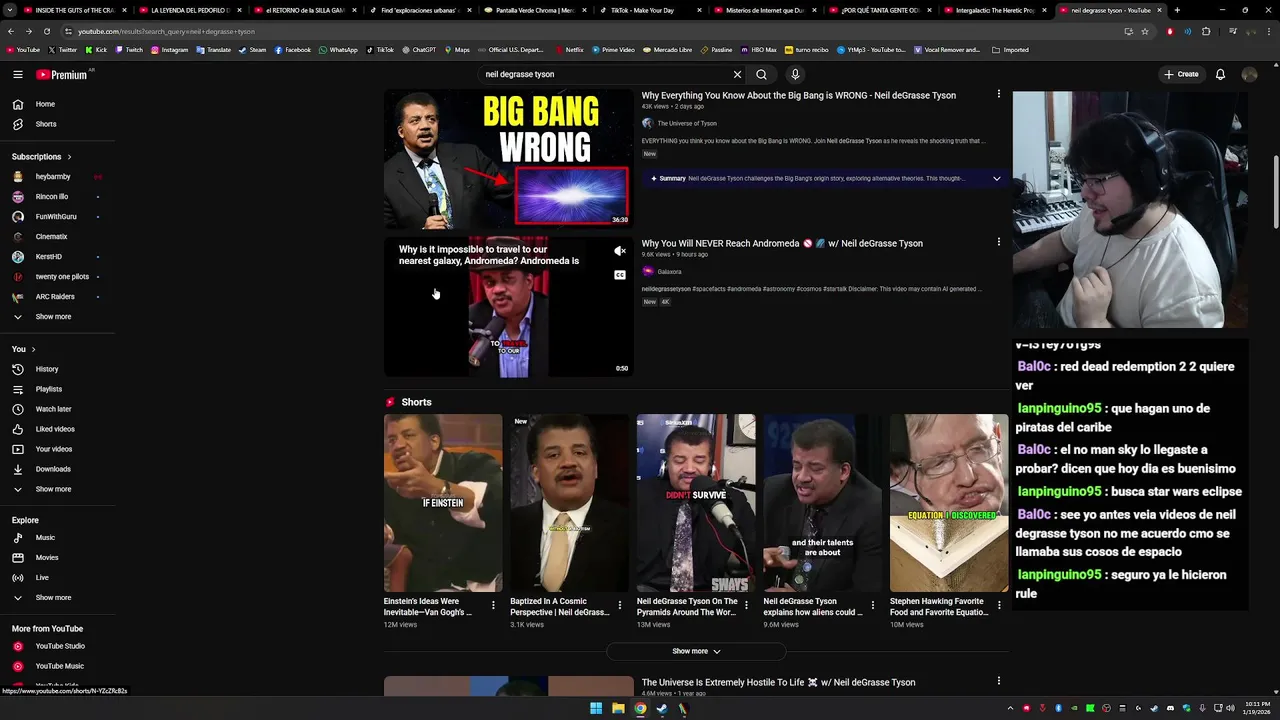This screenshot has height=720, width=1280.
Task: Play the BIG BANG WRONG thumbnail
Action: click(x=509, y=160)
